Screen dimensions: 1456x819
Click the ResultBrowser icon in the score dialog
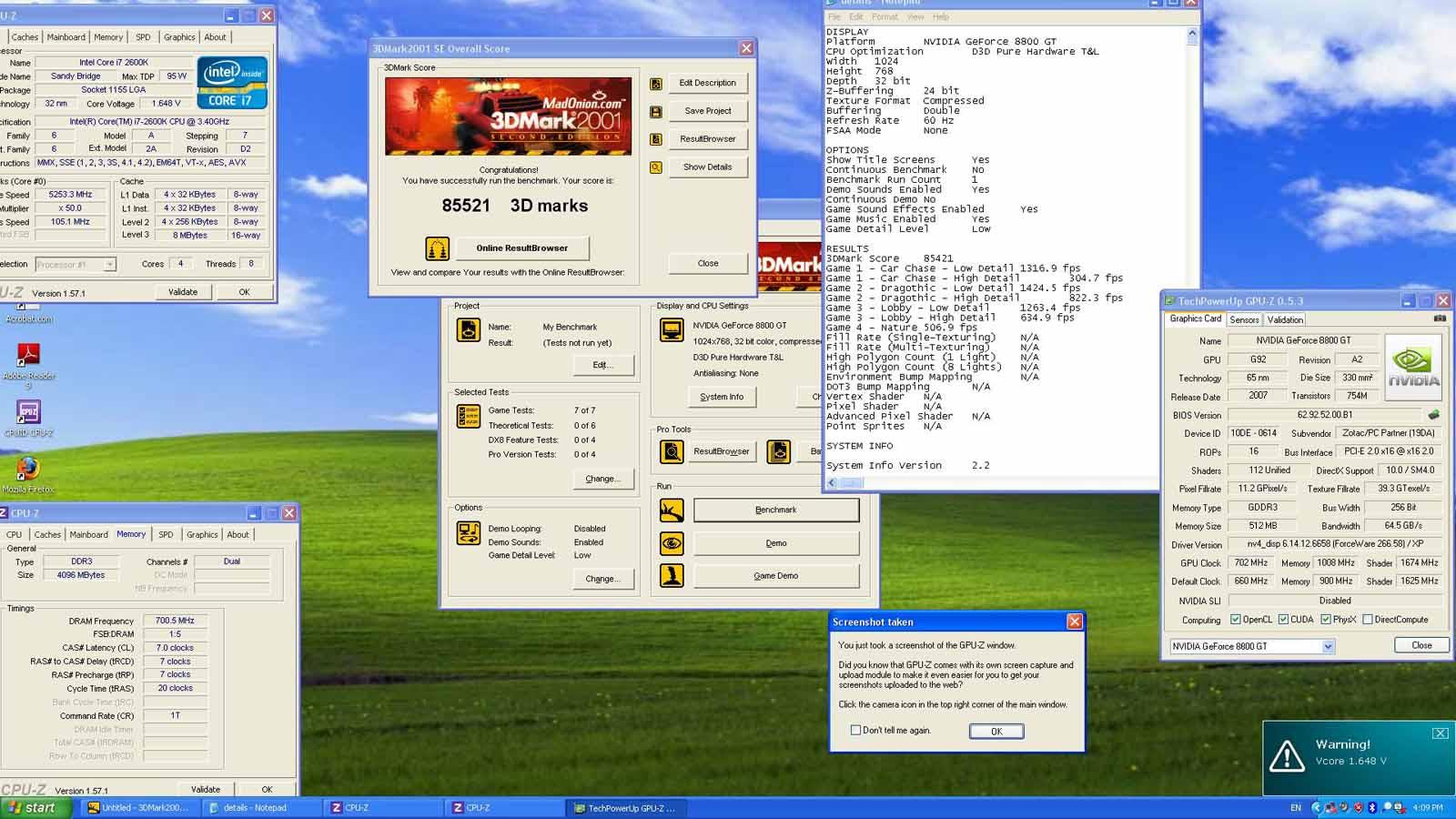click(x=656, y=140)
